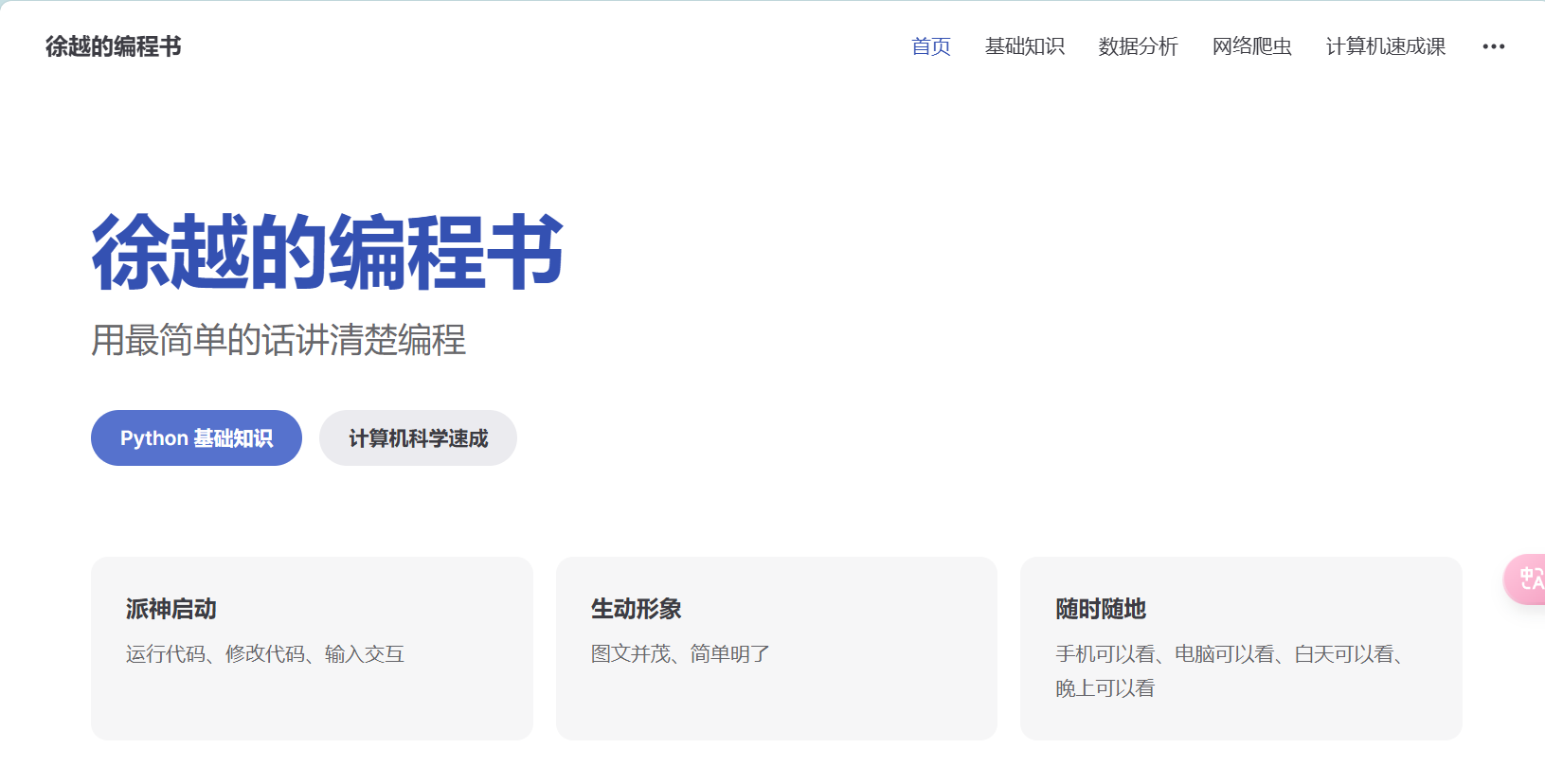Image resolution: width=1545 pixels, height=784 pixels.
Task: Click the text 图文并茂、简单明了
Action: [x=680, y=654]
